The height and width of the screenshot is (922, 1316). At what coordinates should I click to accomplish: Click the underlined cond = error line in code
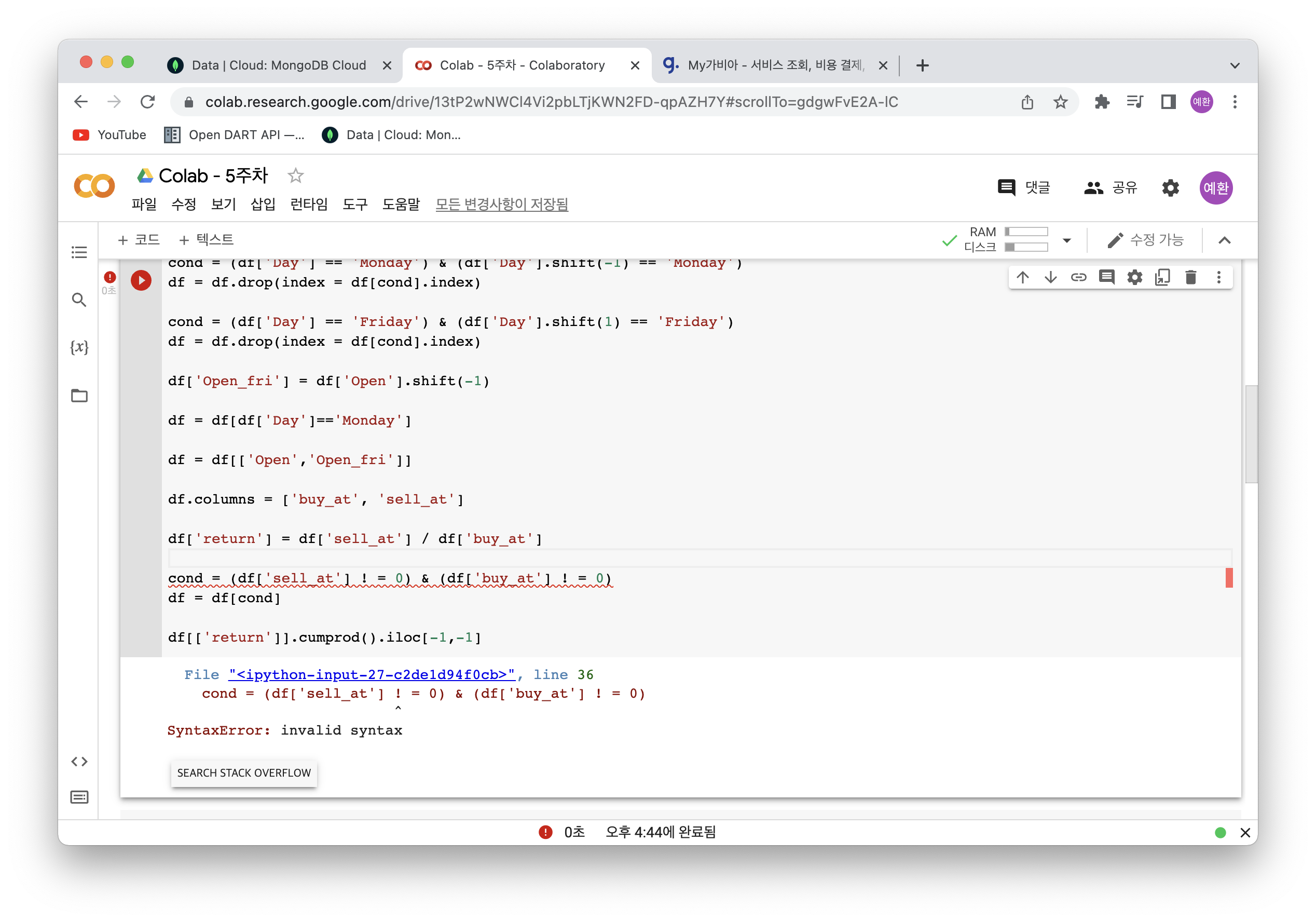tap(390, 578)
